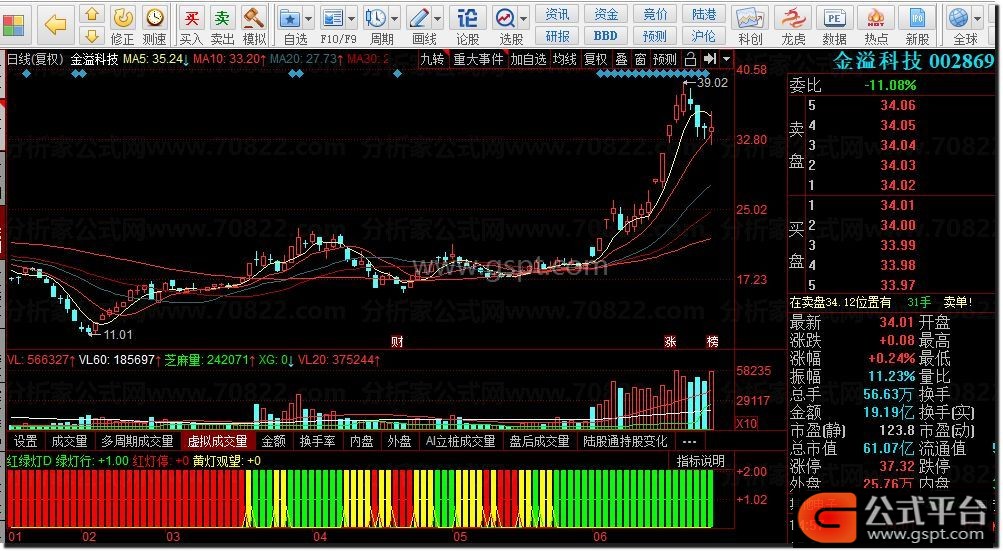Toggle the 窗 window option
Image resolution: width=1003 pixels, height=551 pixels.
(640, 60)
